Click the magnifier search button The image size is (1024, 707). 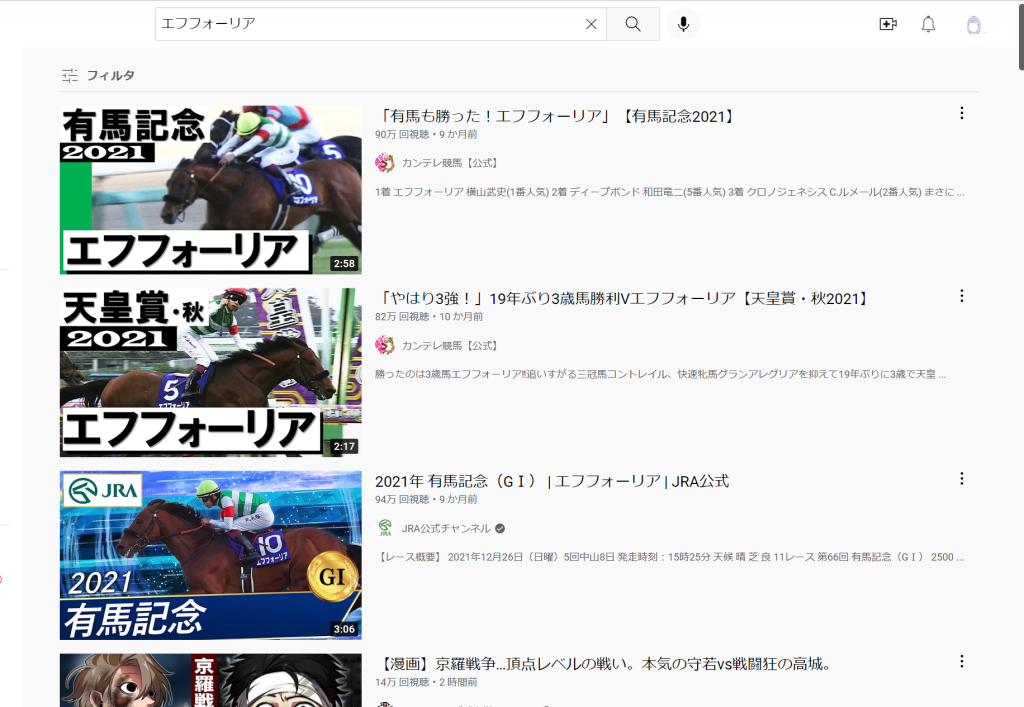tap(633, 24)
